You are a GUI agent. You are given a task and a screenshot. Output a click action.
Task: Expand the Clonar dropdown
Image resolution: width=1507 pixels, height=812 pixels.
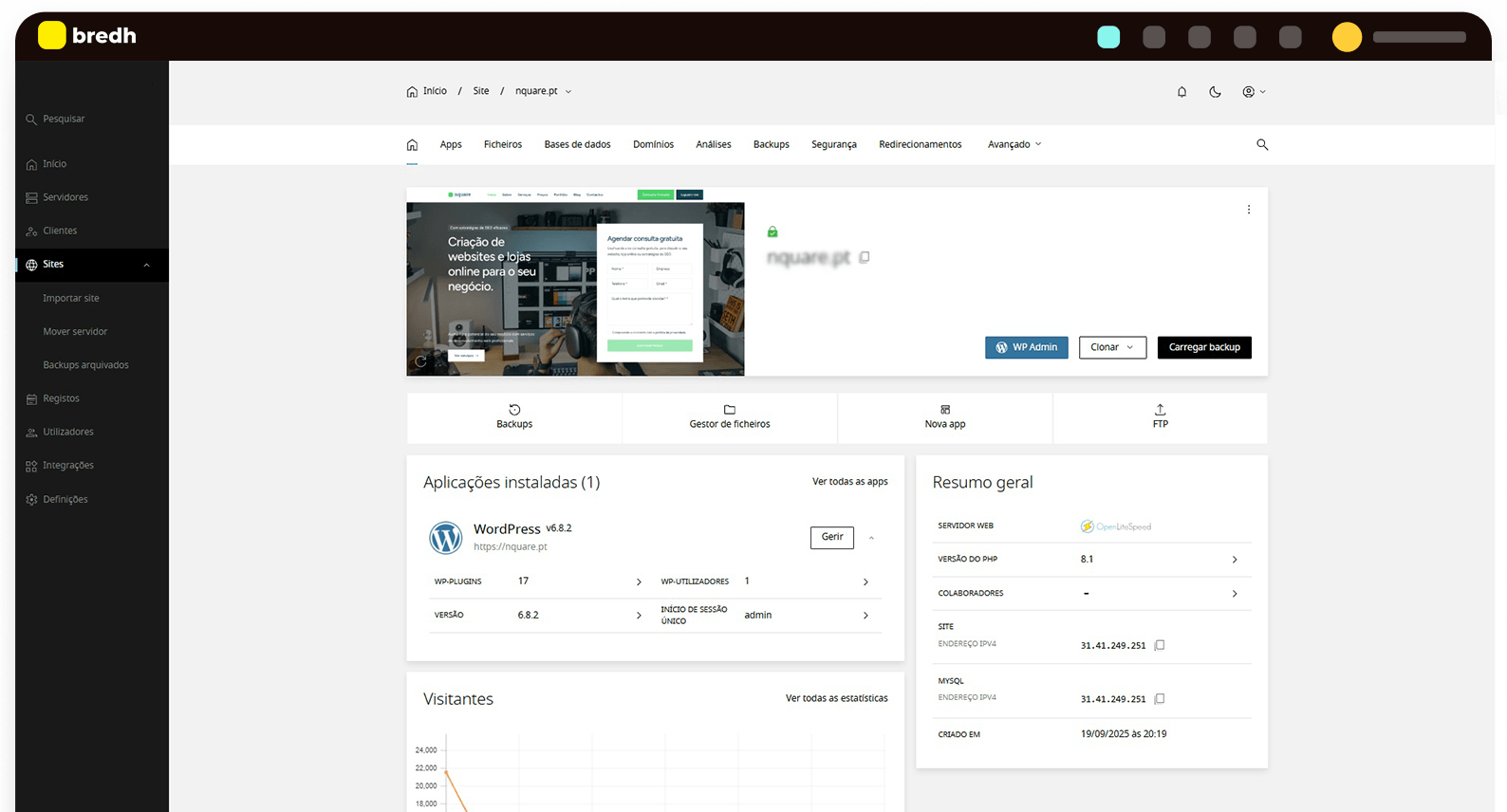pos(1112,347)
